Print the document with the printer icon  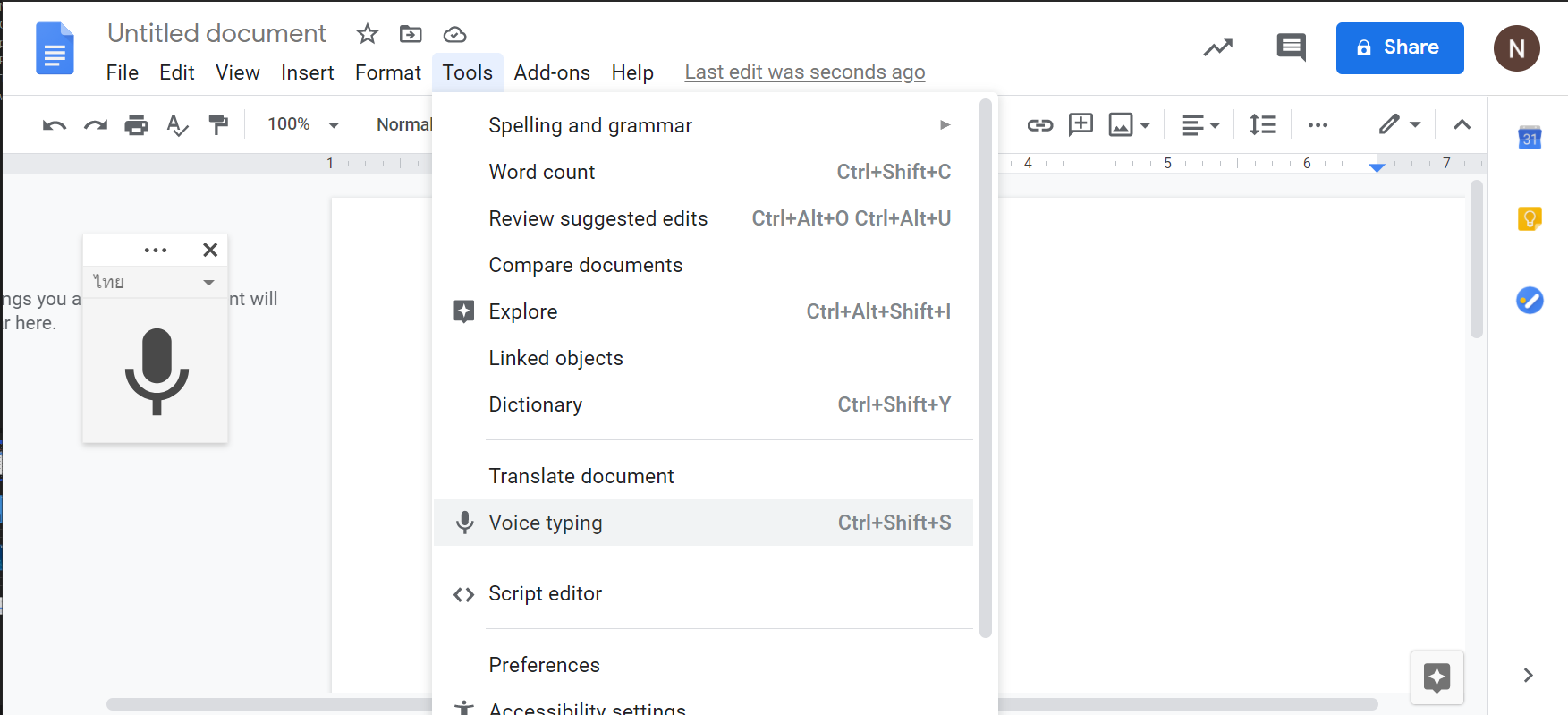coord(136,124)
